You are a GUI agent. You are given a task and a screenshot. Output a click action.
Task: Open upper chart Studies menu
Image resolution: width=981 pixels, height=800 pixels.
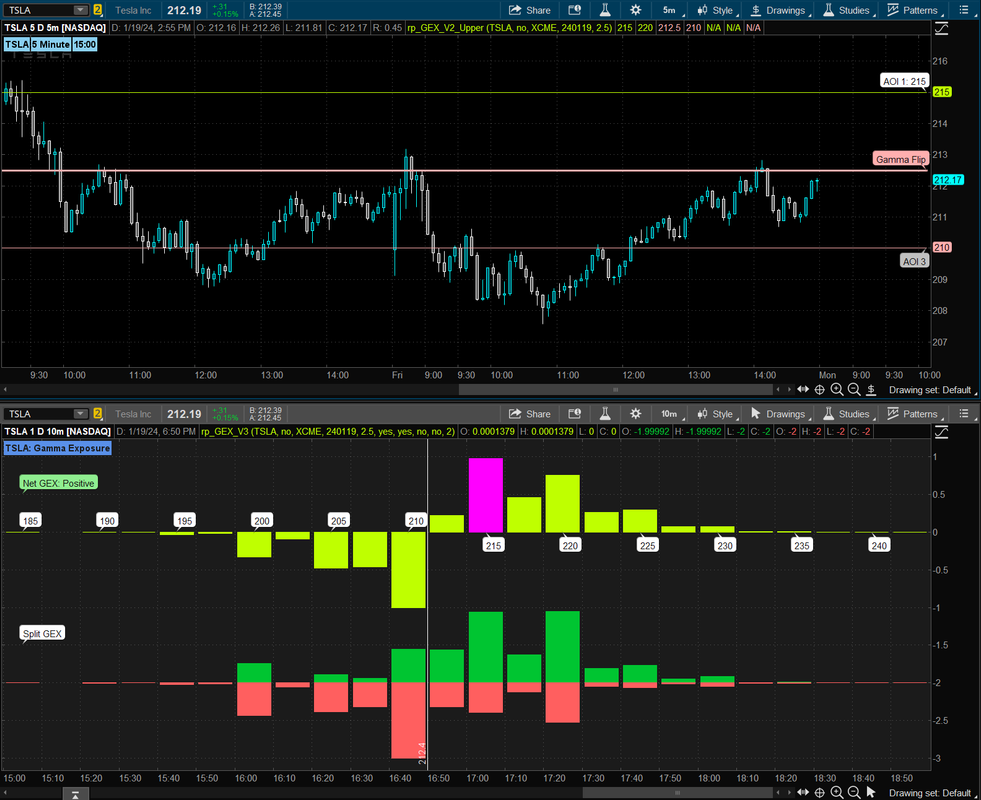[848, 10]
